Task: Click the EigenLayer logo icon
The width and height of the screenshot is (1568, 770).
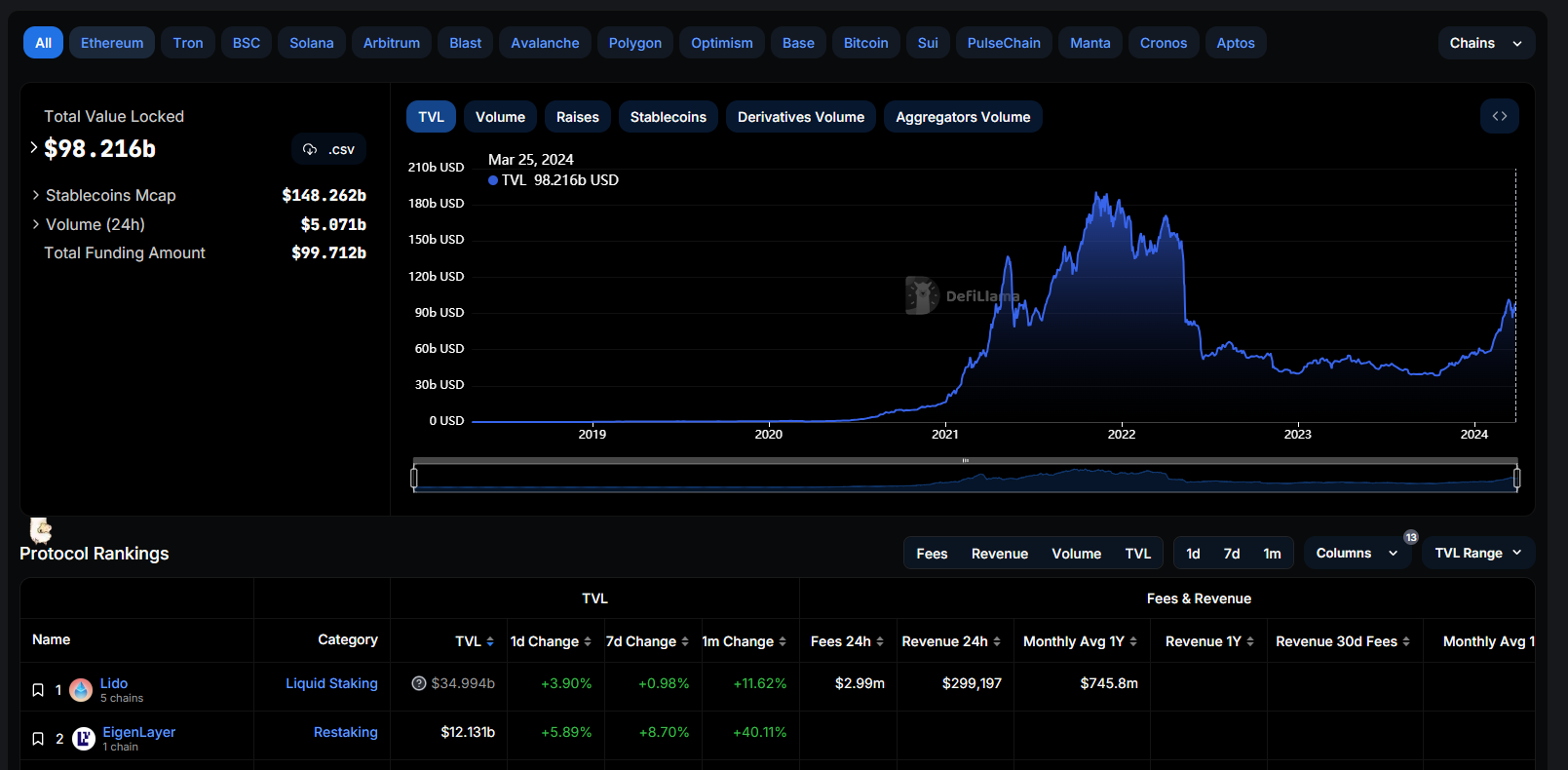Action: tap(84, 739)
